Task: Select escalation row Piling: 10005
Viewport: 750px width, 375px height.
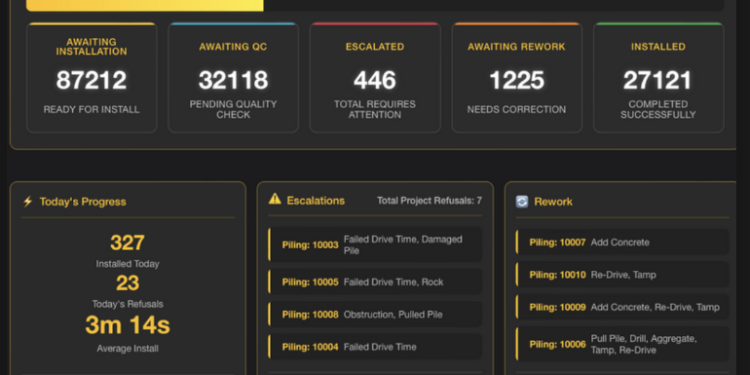Action: pos(375,282)
